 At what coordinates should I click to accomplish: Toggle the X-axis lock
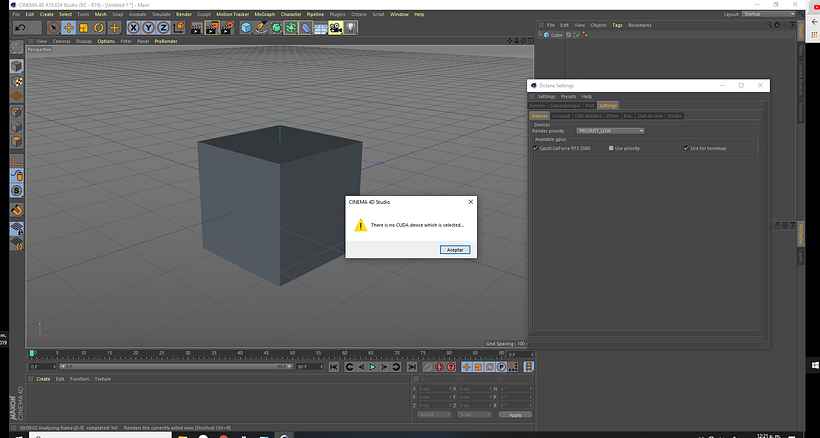tap(134, 28)
